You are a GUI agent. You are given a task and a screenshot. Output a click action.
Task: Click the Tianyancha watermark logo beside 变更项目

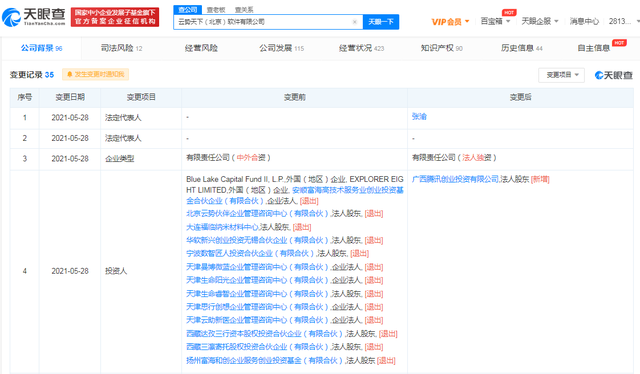point(613,75)
